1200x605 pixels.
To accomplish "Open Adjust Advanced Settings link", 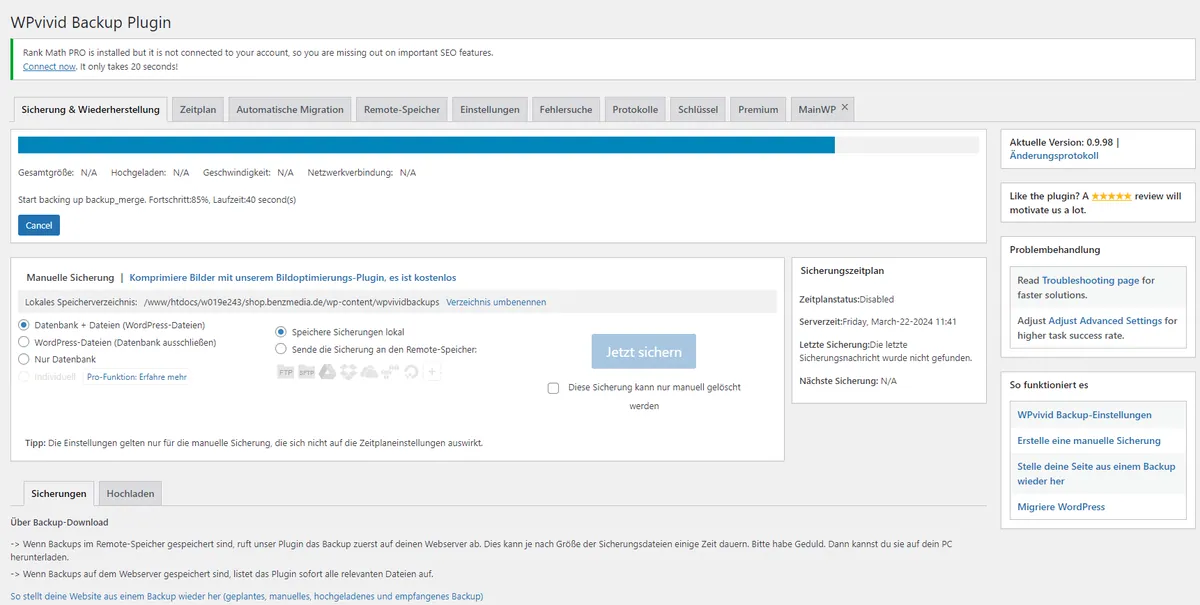I will tap(1105, 321).
